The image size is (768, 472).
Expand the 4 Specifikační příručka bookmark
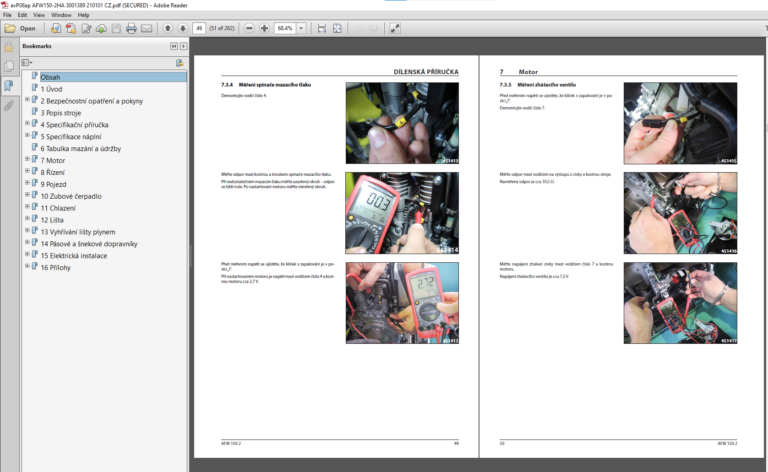click(x=27, y=123)
